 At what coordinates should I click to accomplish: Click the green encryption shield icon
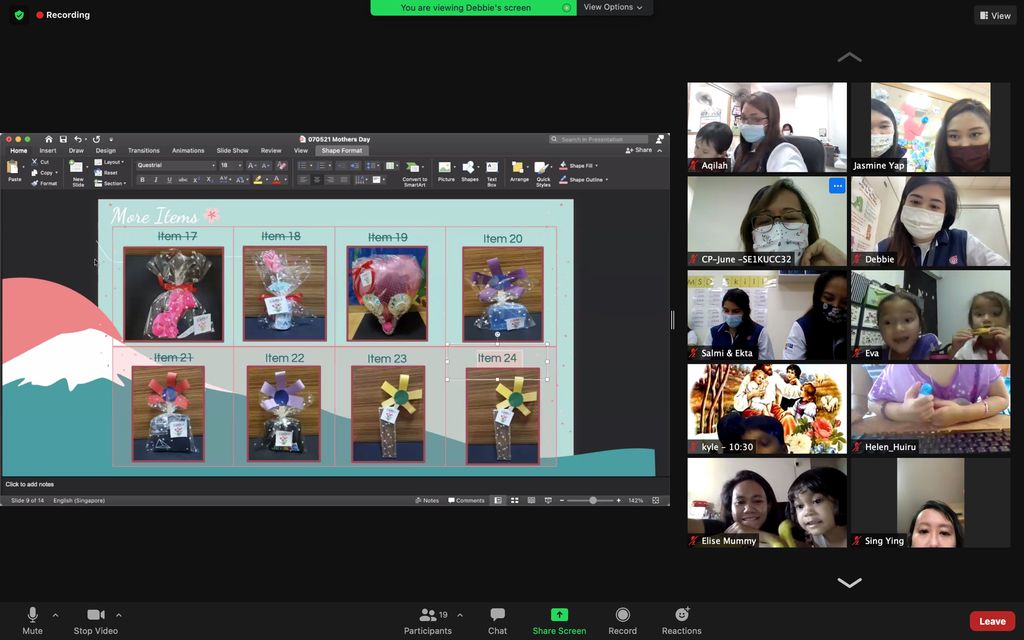click(x=20, y=14)
